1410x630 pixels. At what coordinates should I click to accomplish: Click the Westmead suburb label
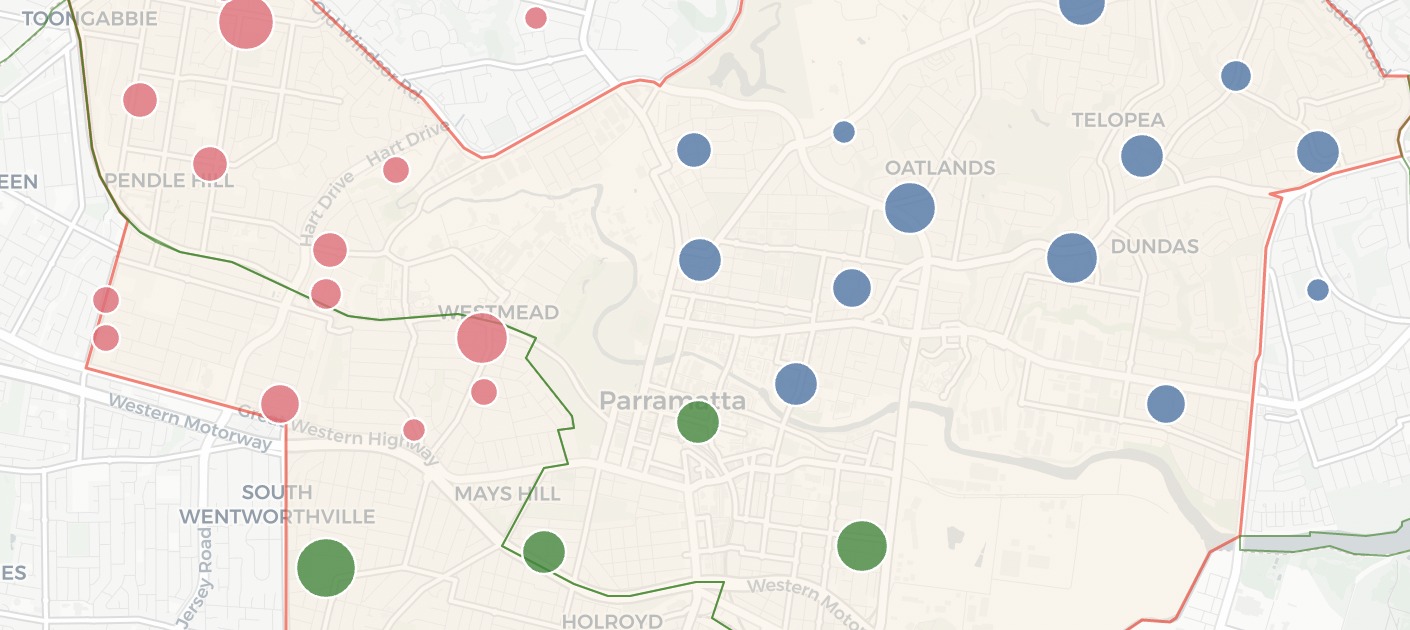point(498,312)
